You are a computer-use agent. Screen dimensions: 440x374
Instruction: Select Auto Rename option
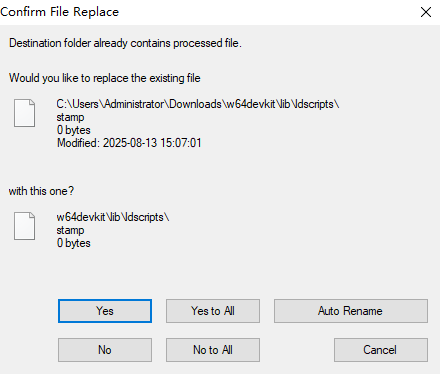pos(351,311)
